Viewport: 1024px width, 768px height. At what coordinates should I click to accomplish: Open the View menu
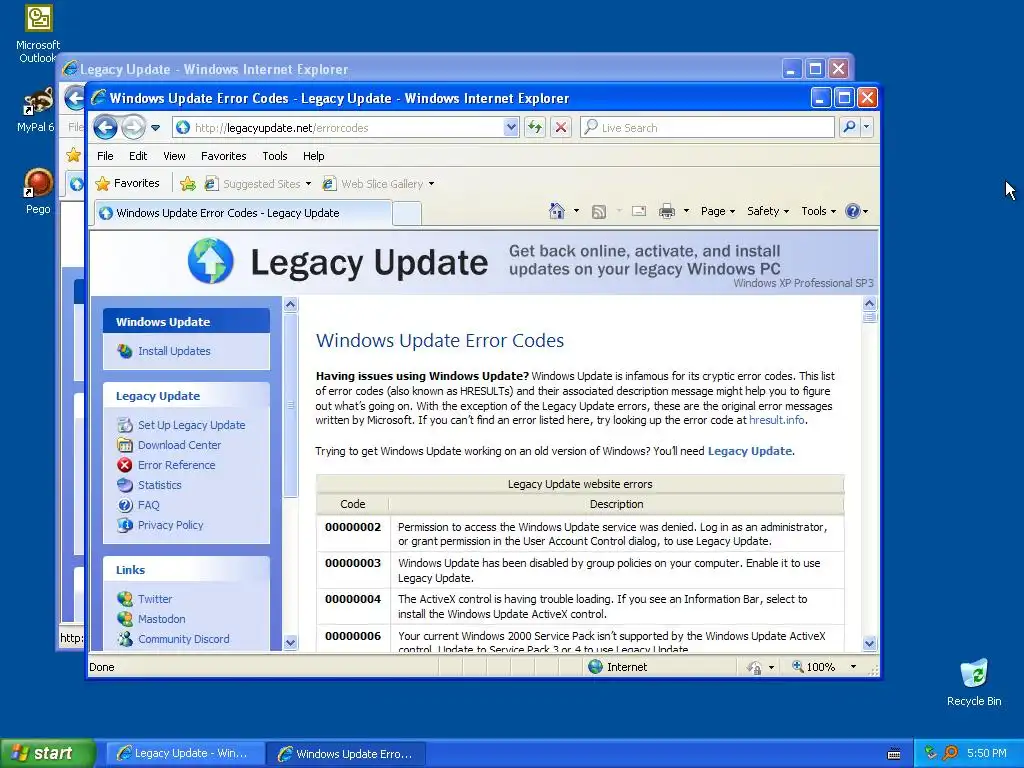point(174,156)
